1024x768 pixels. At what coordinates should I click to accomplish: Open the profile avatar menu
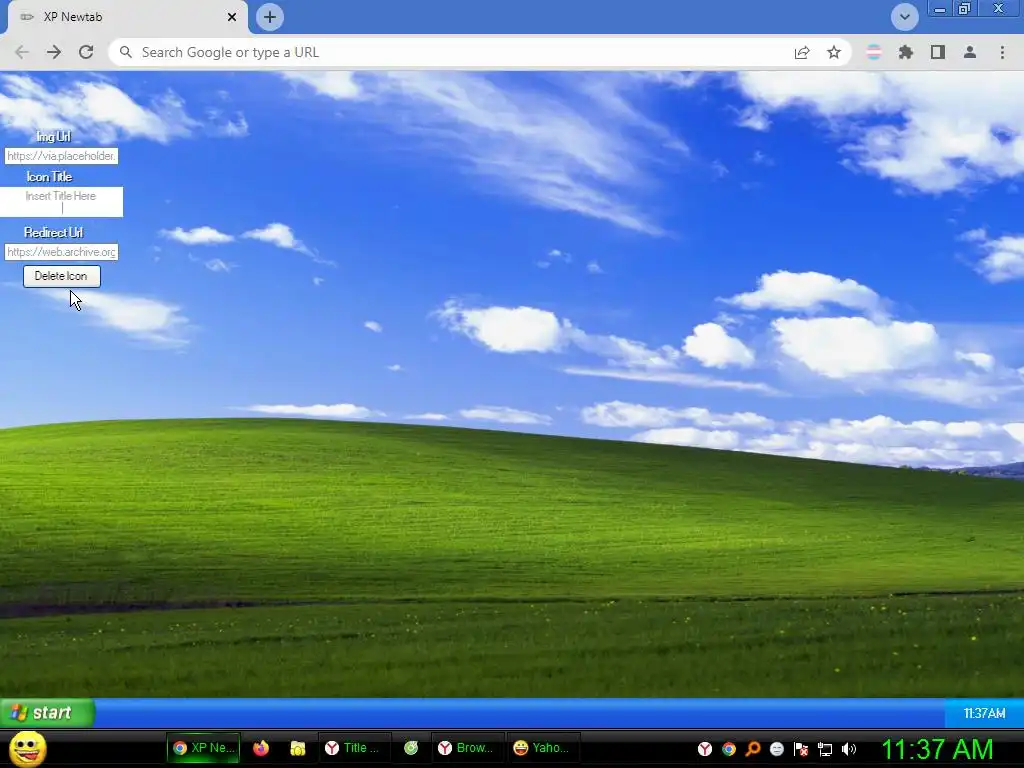tap(970, 52)
